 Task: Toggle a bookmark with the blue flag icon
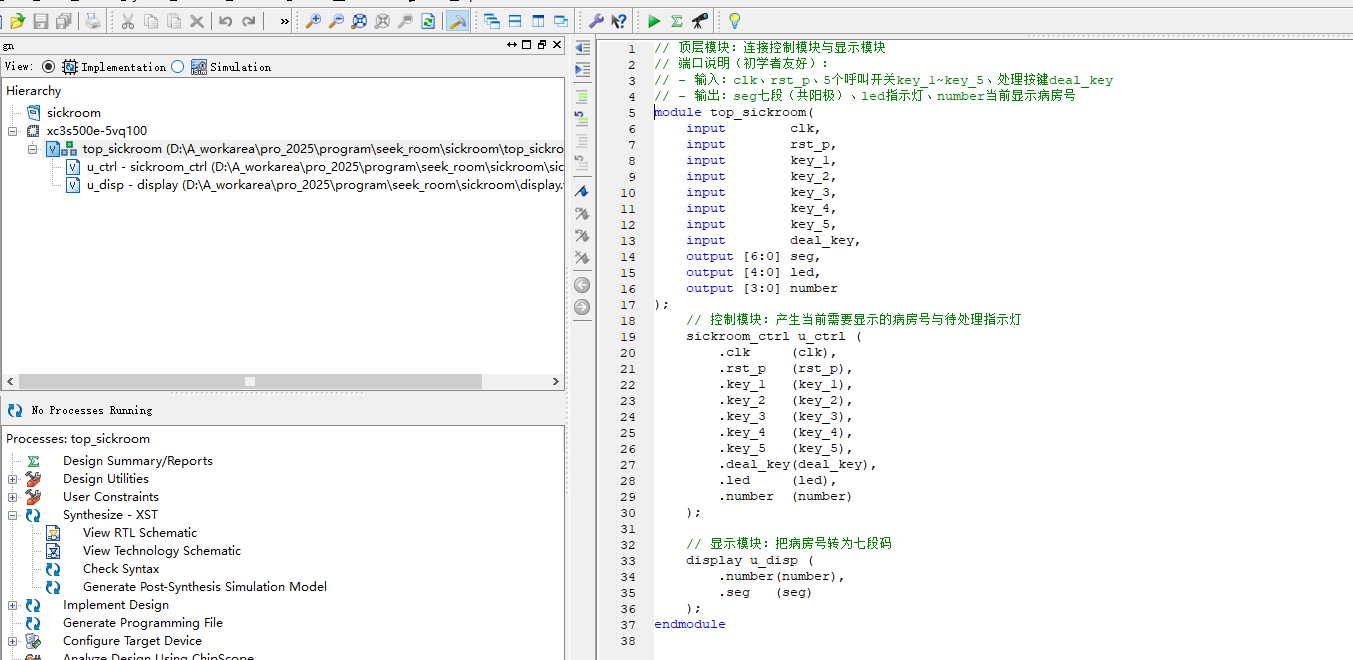[582, 190]
